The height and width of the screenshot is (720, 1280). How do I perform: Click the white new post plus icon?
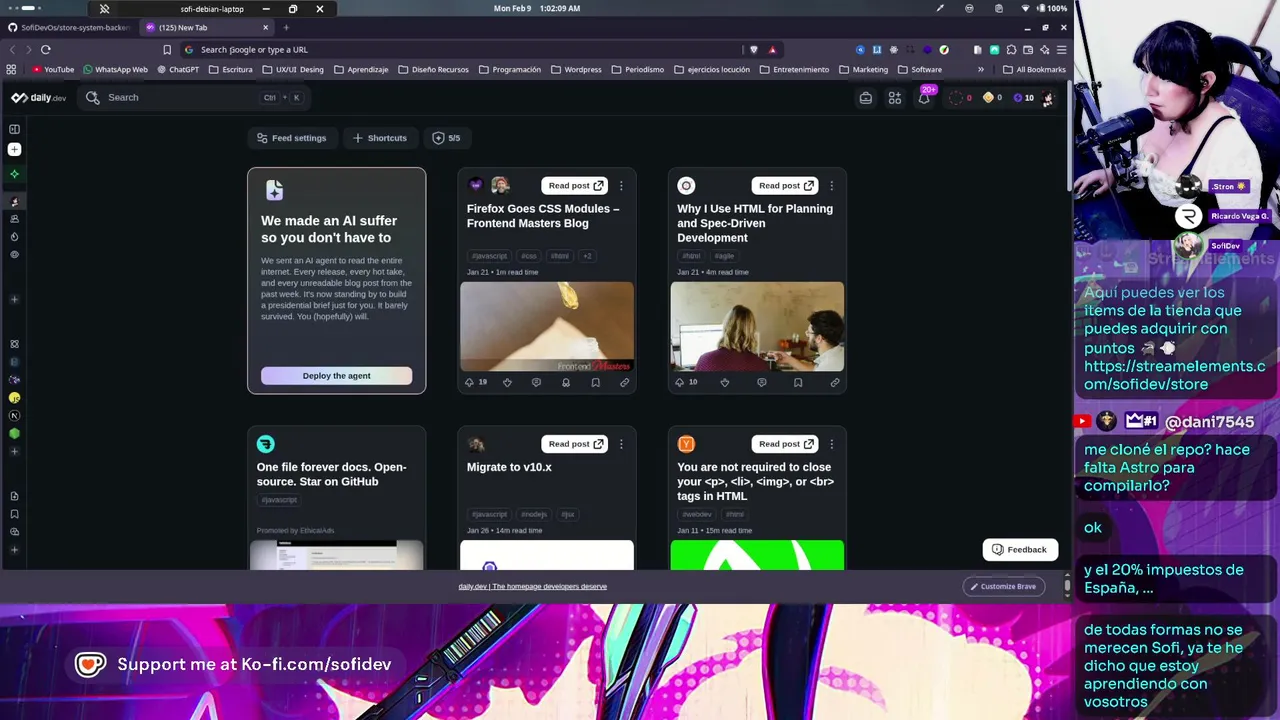tap(14, 149)
